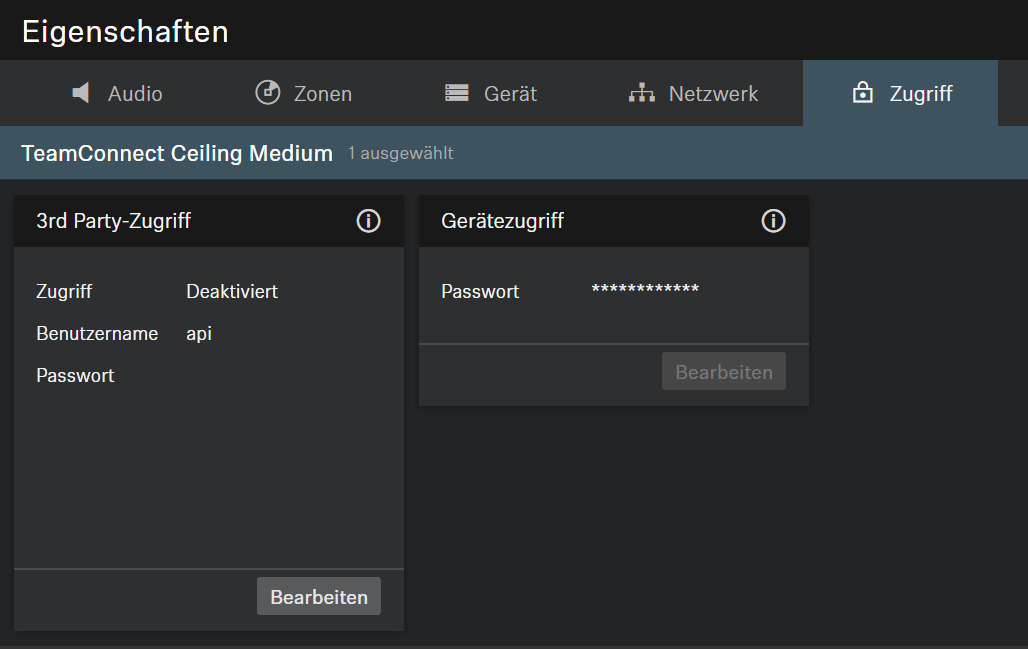This screenshot has width=1028, height=649.
Task: Click the '1 ausgewählt' selection label
Action: (x=400, y=154)
